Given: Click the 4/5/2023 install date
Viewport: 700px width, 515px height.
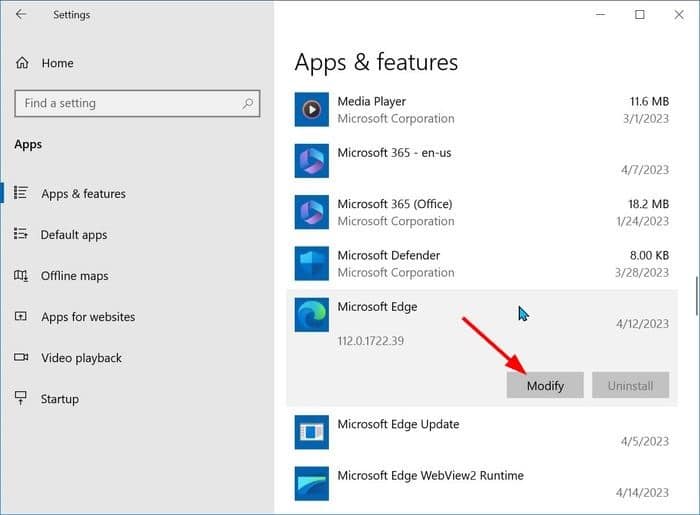Looking at the screenshot, I should [x=645, y=441].
